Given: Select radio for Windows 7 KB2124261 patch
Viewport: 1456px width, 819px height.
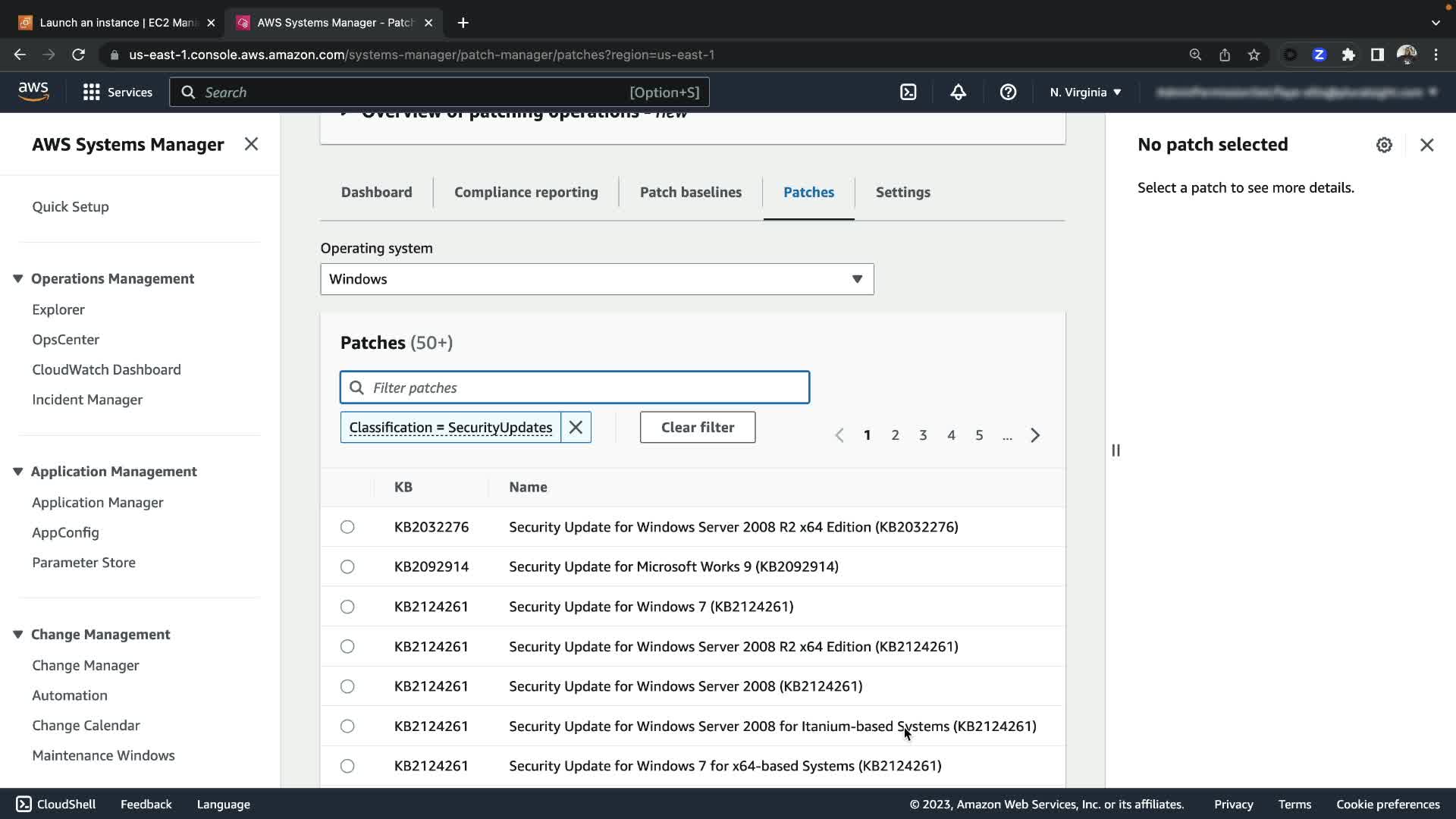Looking at the screenshot, I should coord(347,607).
